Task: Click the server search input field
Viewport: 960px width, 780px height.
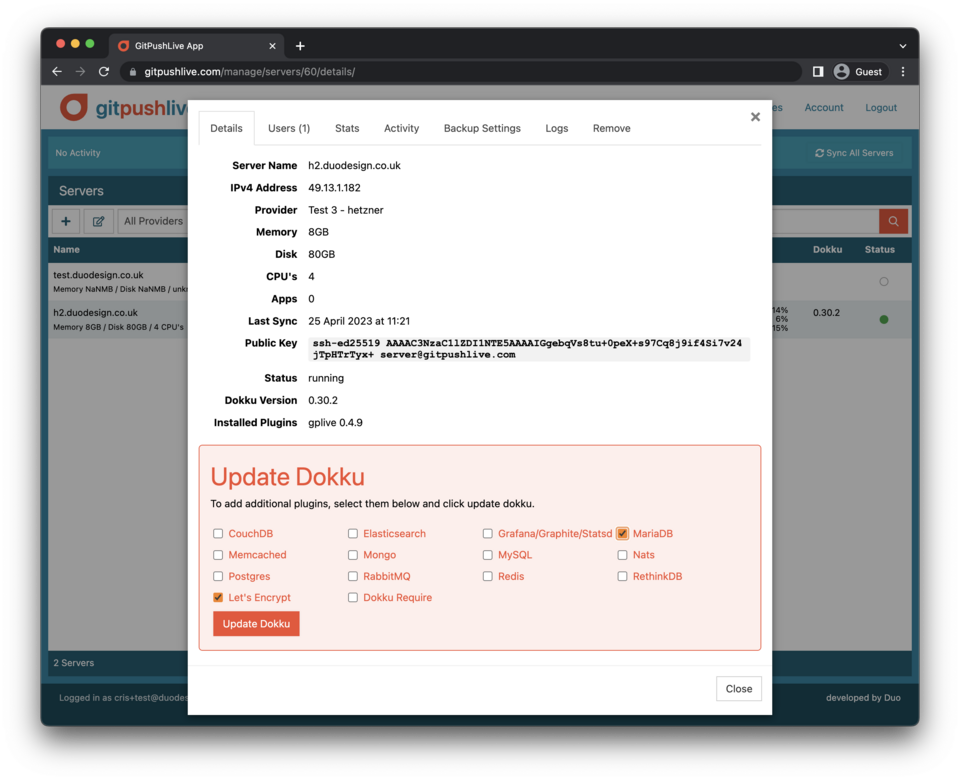Action: (x=825, y=221)
